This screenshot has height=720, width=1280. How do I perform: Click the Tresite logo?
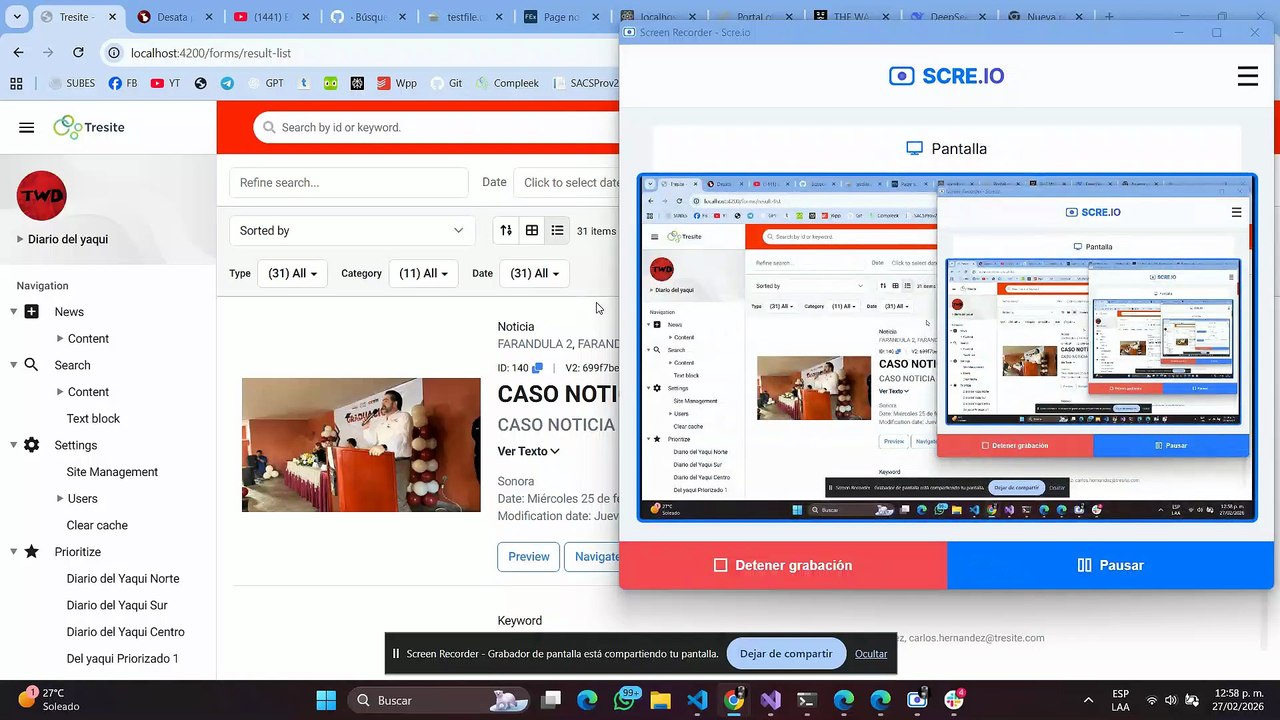coord(89,127)
